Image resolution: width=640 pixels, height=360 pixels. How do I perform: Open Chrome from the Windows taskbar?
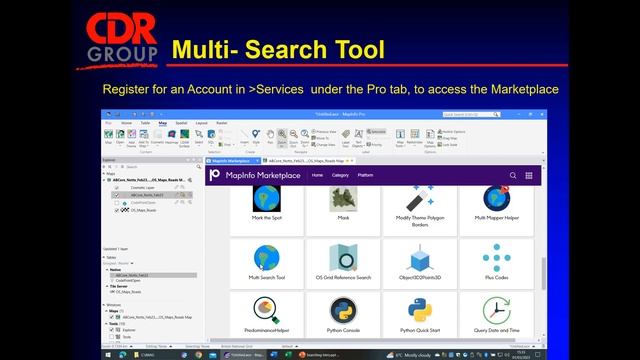click(198, 355)
